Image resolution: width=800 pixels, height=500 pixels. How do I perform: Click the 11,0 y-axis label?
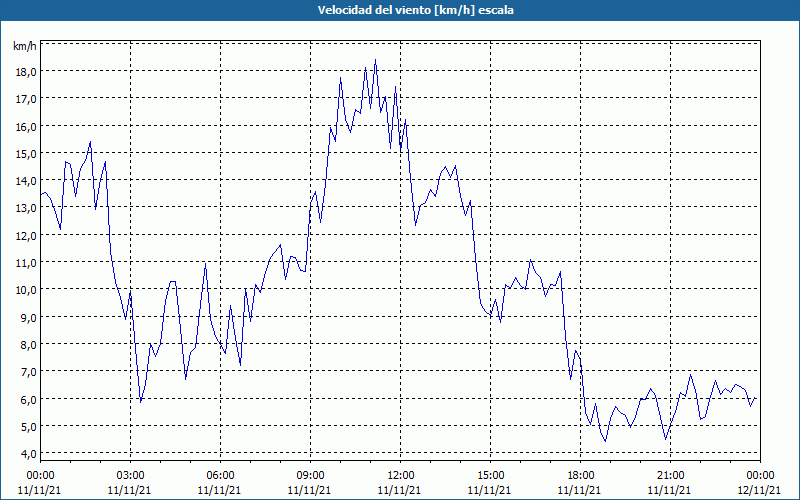[x=27, y=263]
